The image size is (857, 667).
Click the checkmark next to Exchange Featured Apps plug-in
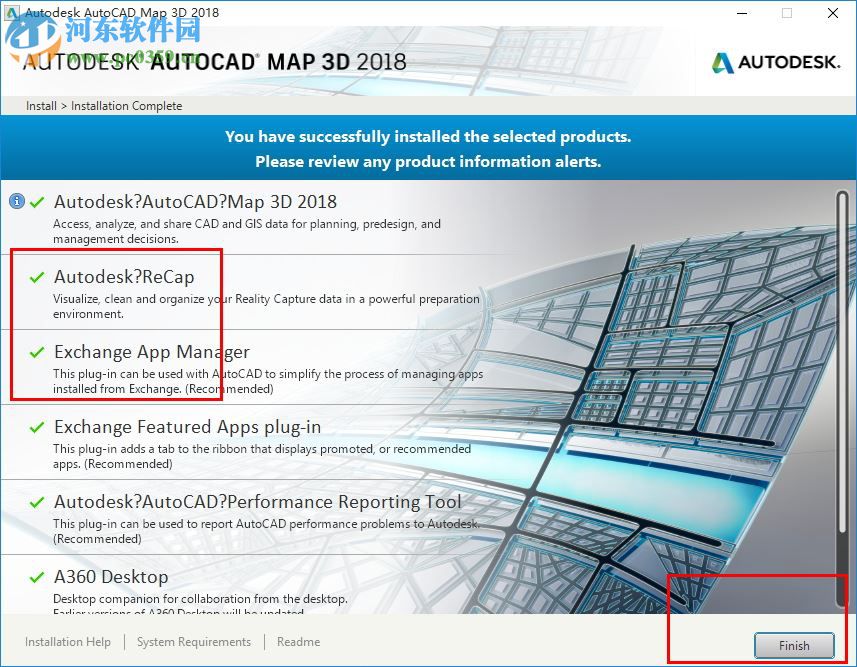(x=39, y=427)
